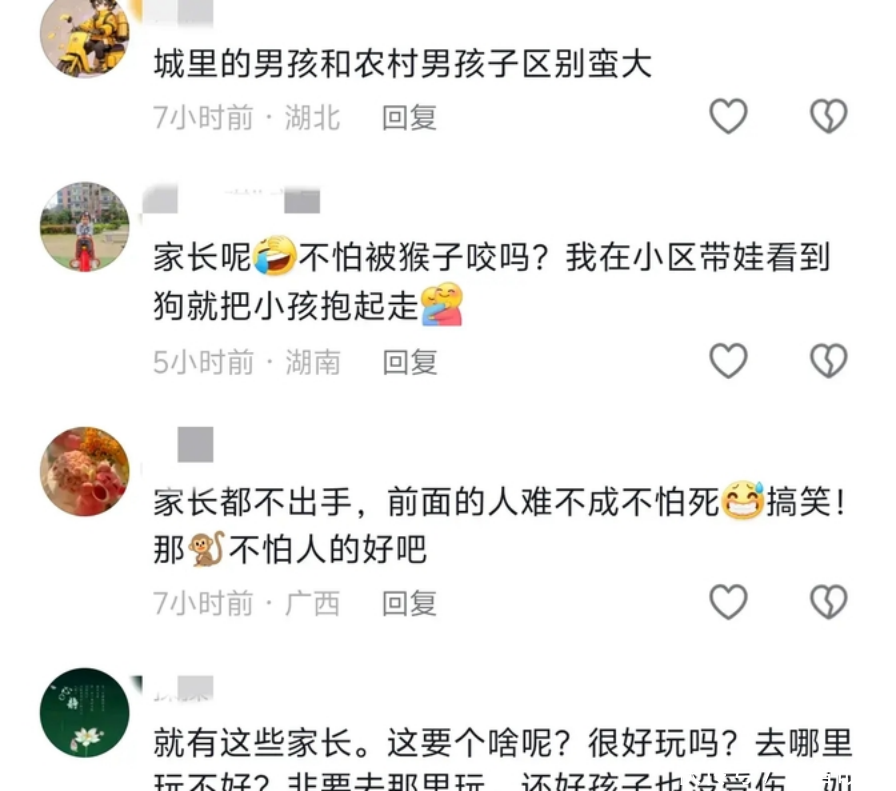Tap the username above the Hunan comment

(x=231, y=199)
